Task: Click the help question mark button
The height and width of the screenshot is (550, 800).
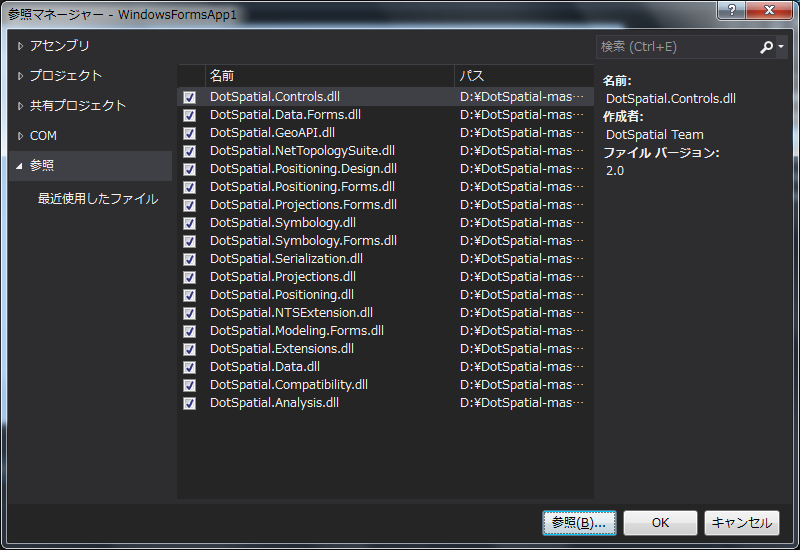Action: [x=732, y=10]
